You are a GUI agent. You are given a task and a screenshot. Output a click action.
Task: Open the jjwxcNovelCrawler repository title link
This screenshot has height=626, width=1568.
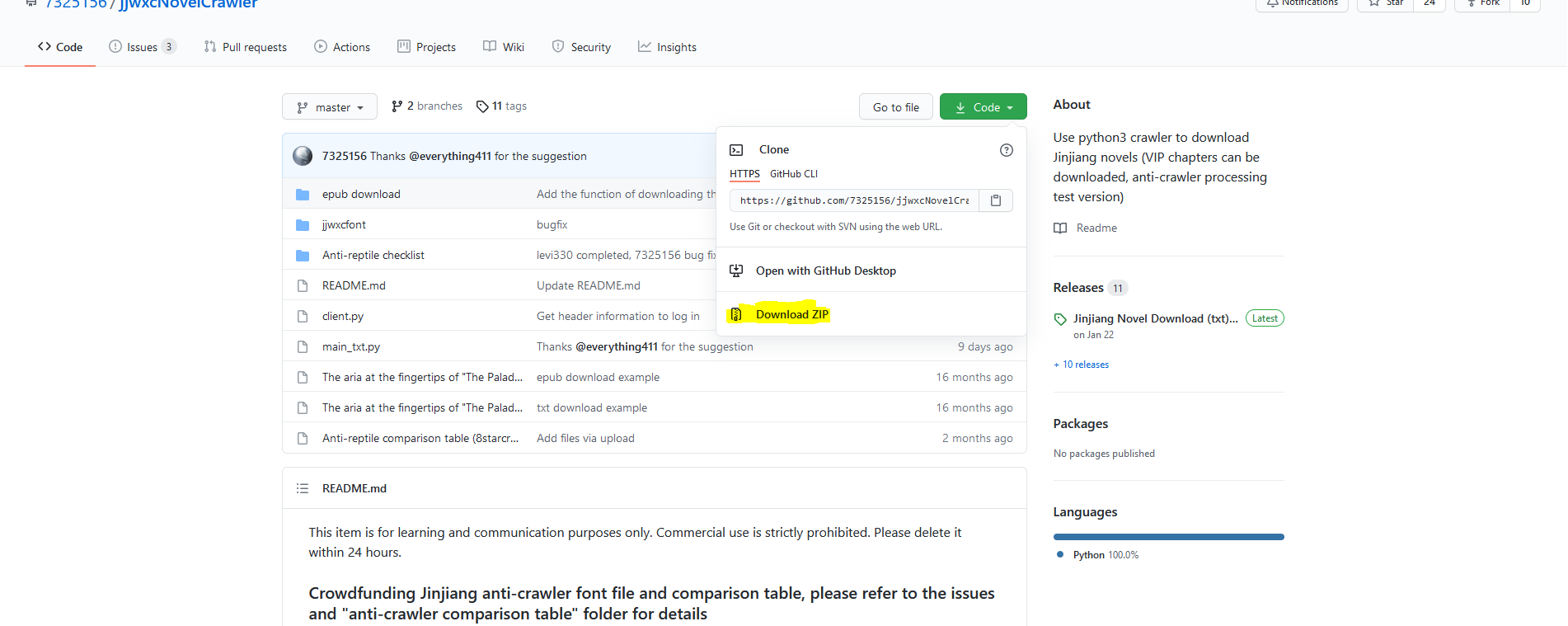point(189,4)
